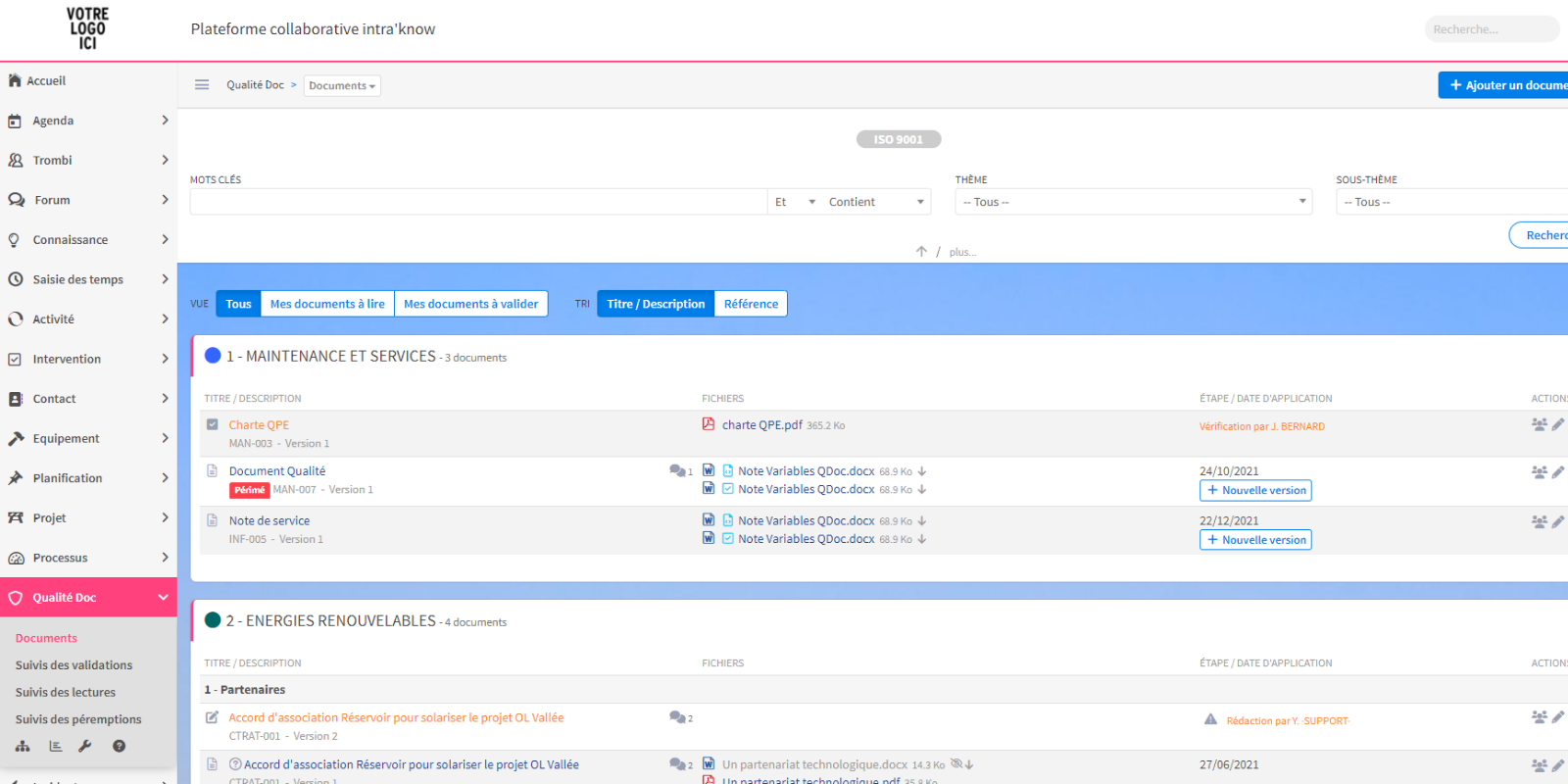
Task: Toggle the checkbox icon beside Charte QPE
Action: click(213, 424)
